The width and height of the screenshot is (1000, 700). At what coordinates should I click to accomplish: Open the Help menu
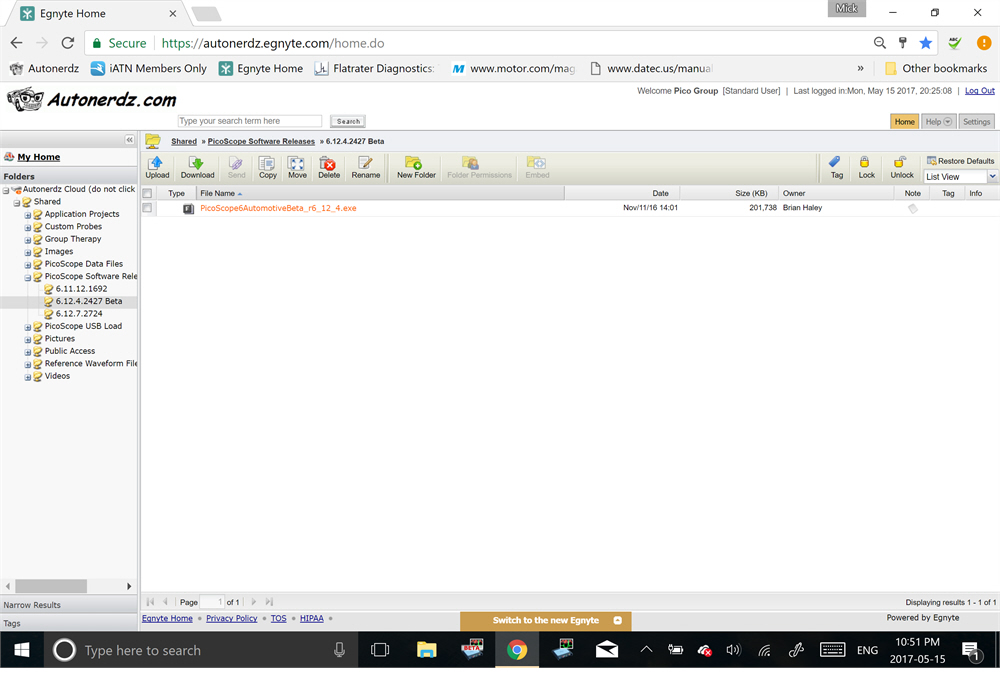[x=938, y=121]
